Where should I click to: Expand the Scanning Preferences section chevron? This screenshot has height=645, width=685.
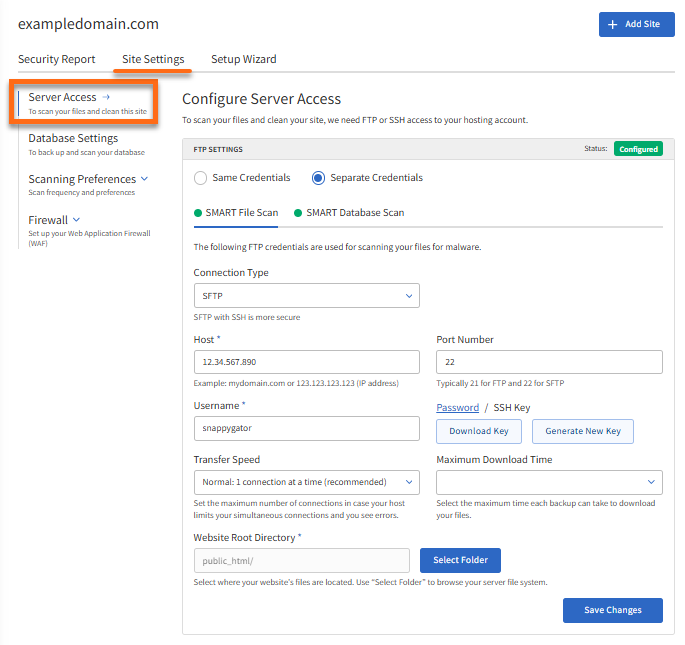point(145,179)
